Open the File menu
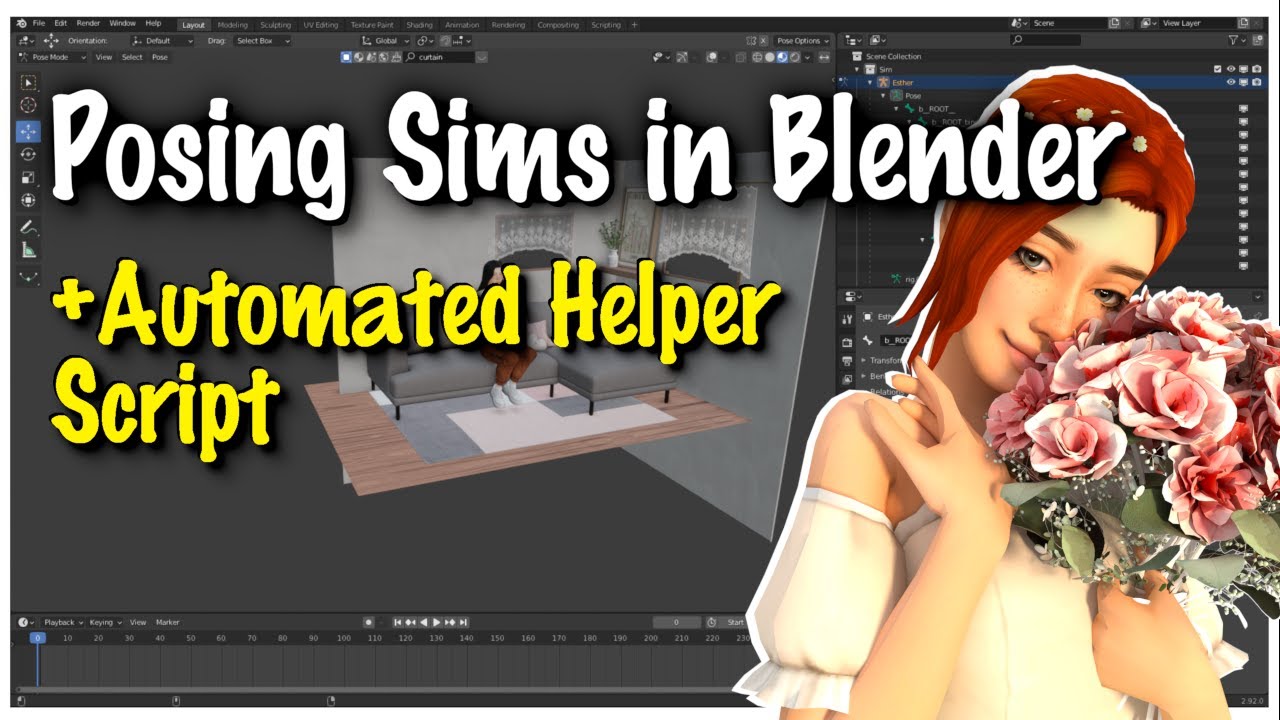Viewport: 1280px width, 720px height. [39, 23]
